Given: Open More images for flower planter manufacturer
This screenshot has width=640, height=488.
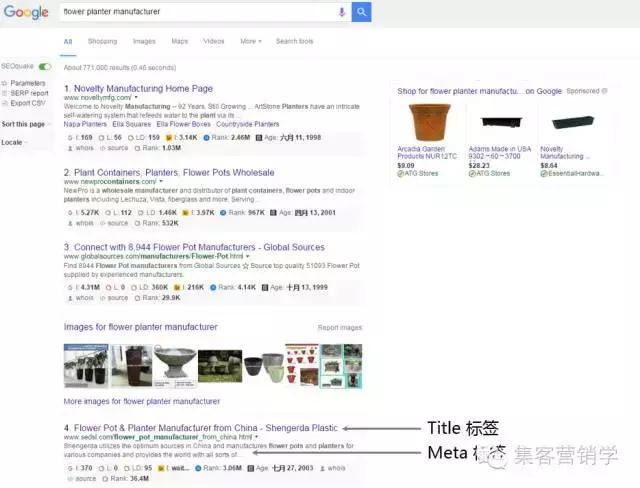Looking at the screenshot, I should 142,401.
